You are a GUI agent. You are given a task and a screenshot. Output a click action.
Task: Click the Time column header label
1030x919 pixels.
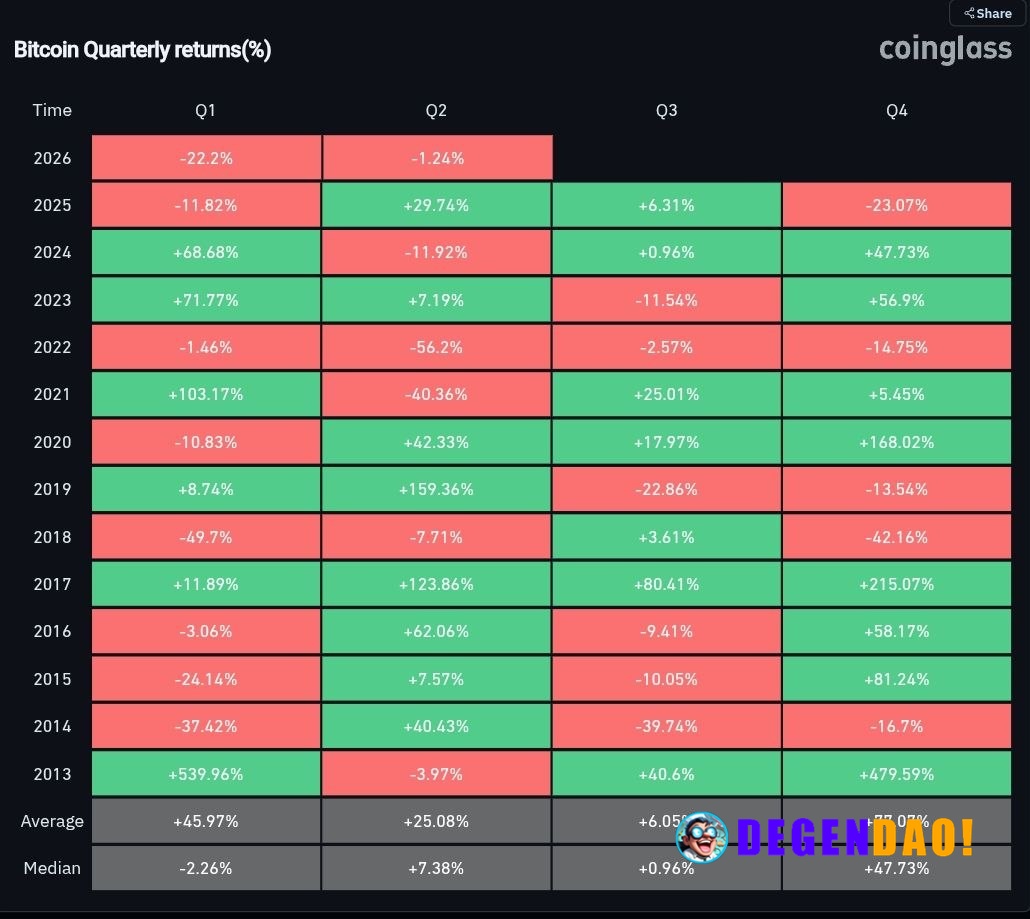click(52, 110)
